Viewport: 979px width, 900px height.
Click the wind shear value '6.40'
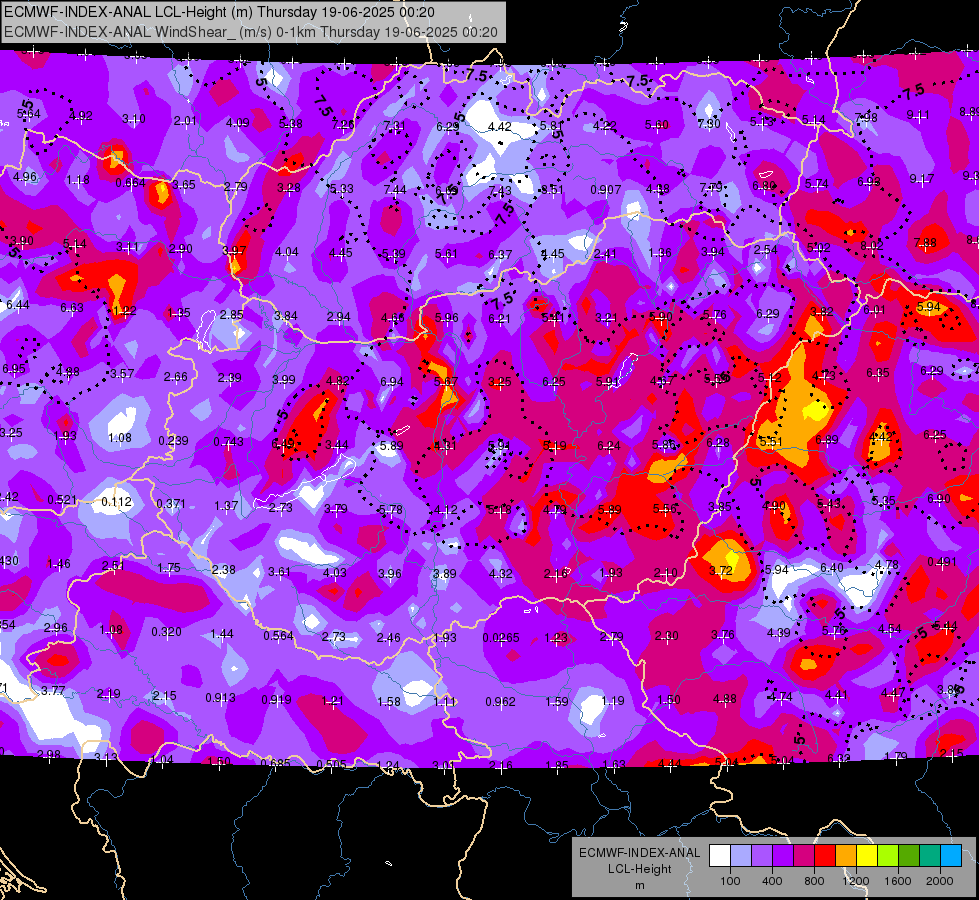(x=832, y=567)
